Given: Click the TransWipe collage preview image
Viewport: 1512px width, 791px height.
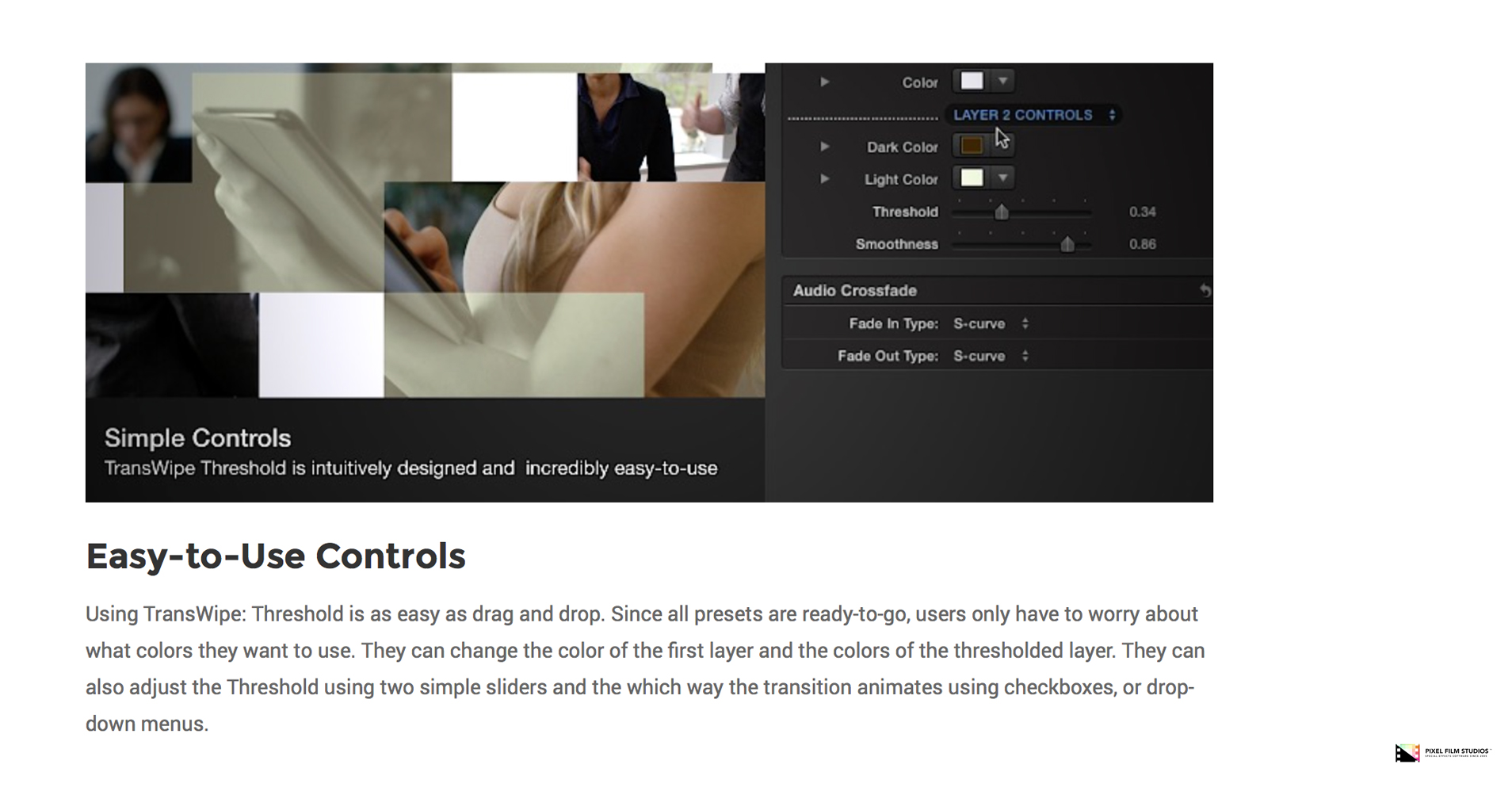Looking at the screenshot, I should [x=425, y=230].
